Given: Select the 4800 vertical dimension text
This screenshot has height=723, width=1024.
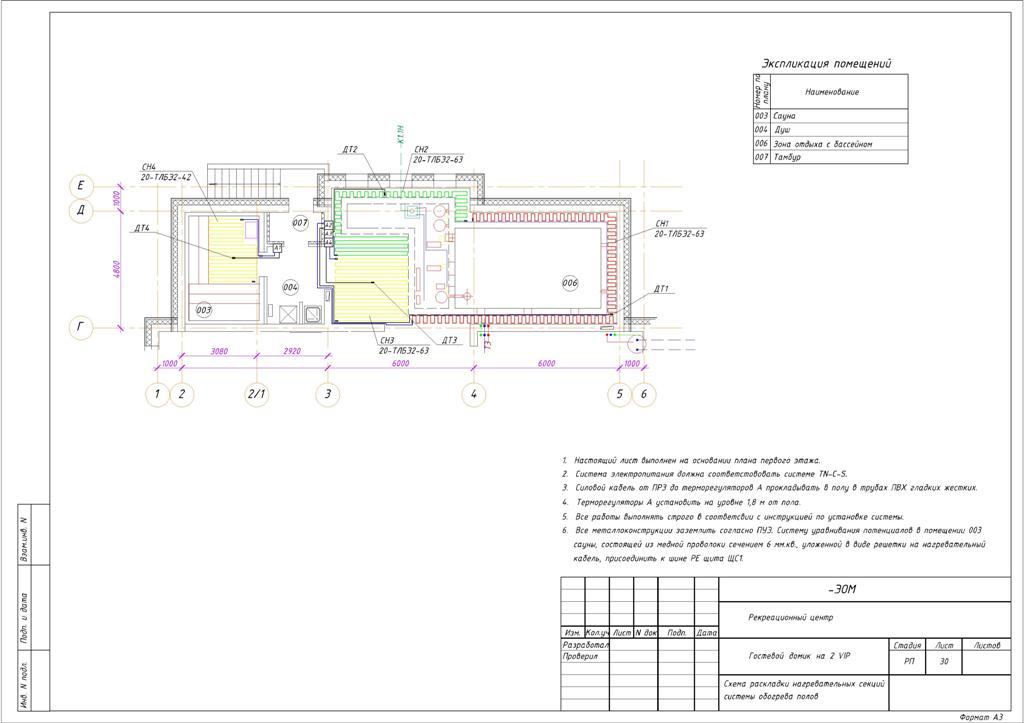Looking at the screenshot, I should (116, 269).
